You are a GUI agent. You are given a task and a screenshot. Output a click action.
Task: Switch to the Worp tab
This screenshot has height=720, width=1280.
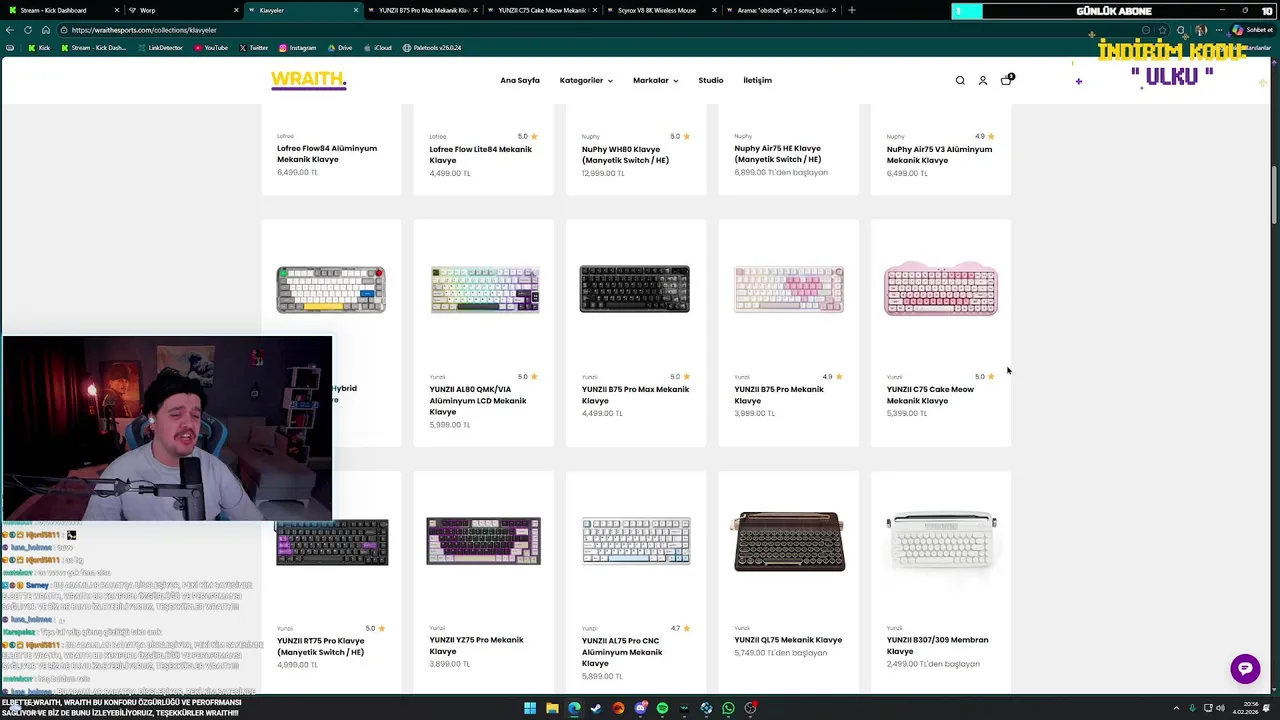coord(182,10)
